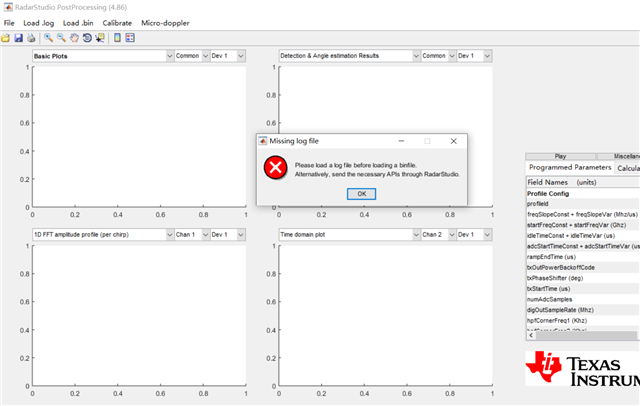Select adcStartTimeConst + adcStartTimeVar row
Image resolution: width=640 pixels, height=406 pixels.
[x=583, y=246]
